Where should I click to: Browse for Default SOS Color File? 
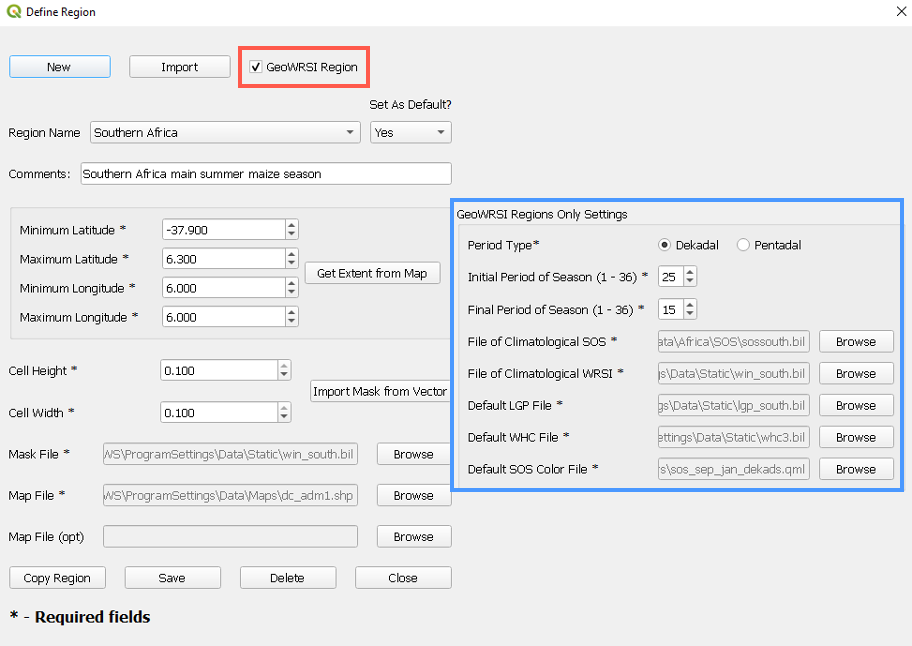pos(855,469)
